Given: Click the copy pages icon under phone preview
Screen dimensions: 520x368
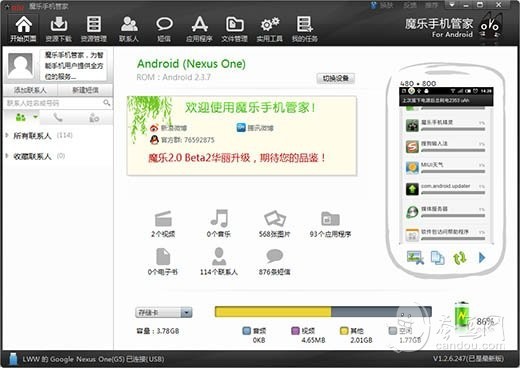Looking at the screenshot, I should tap(437, 257).
